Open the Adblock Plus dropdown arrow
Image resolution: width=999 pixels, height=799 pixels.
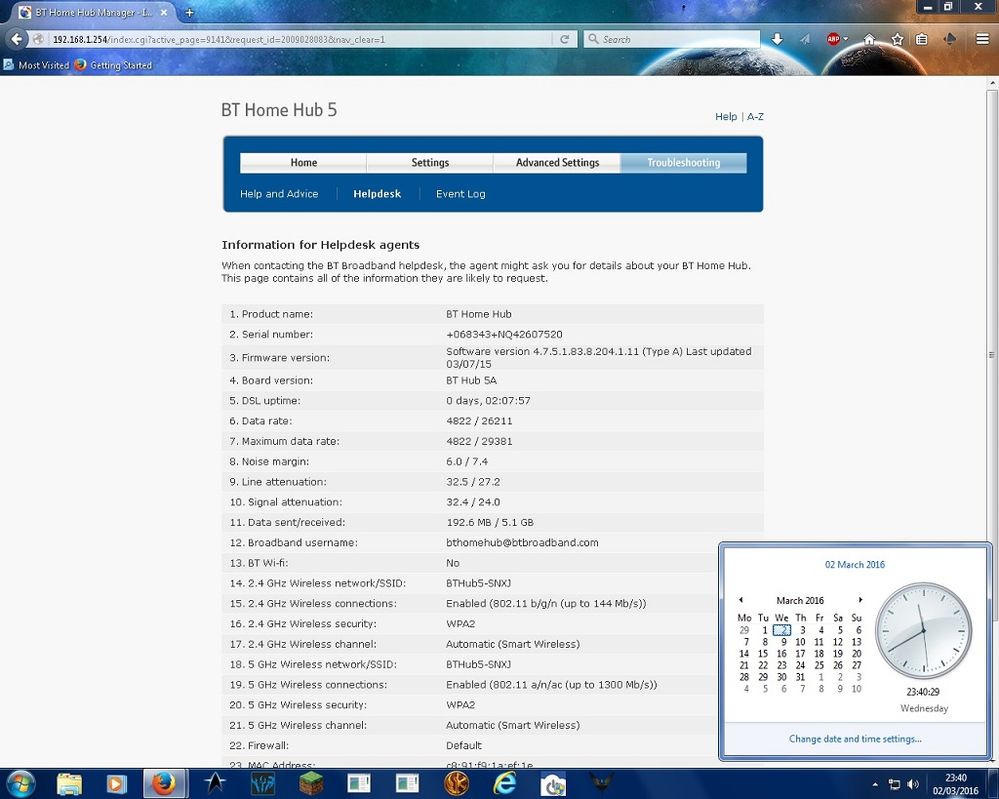click(845, 40)
